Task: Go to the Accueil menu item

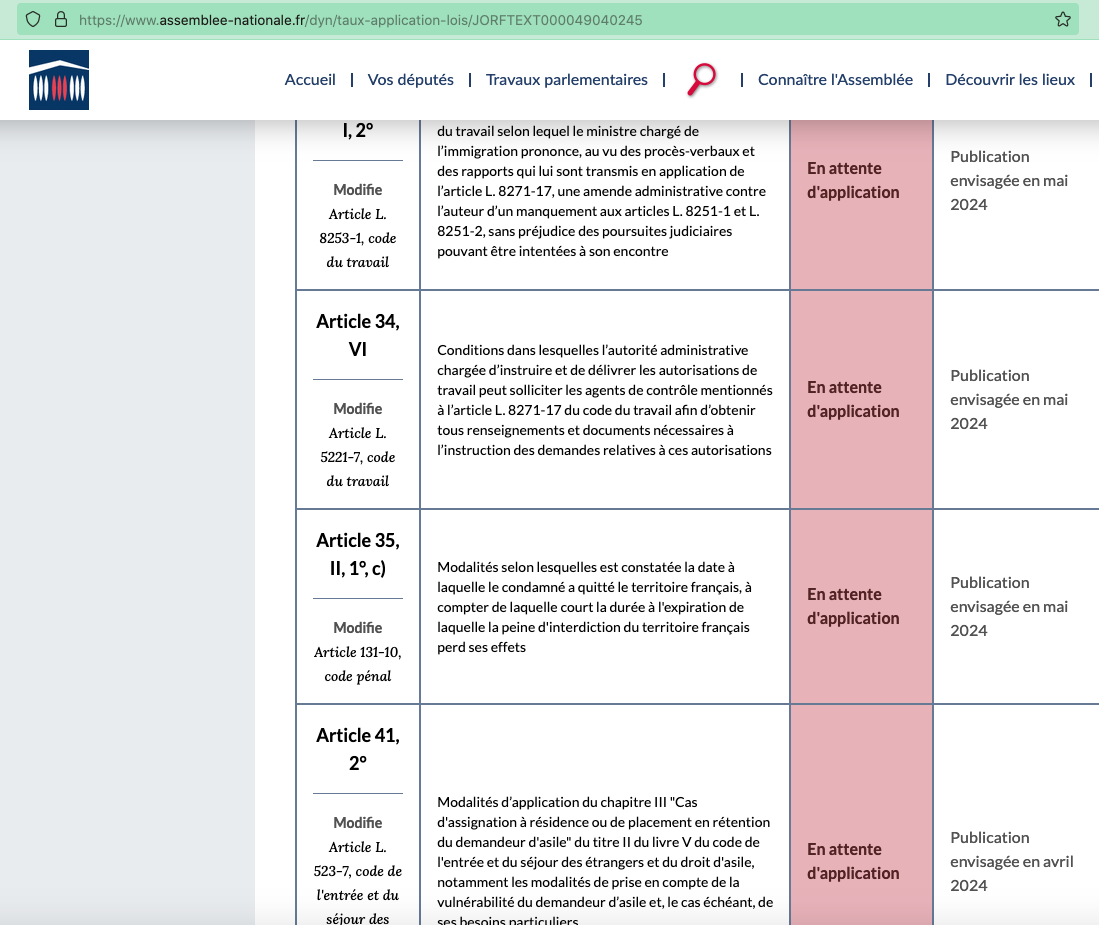Action: [x=310, y=80]
